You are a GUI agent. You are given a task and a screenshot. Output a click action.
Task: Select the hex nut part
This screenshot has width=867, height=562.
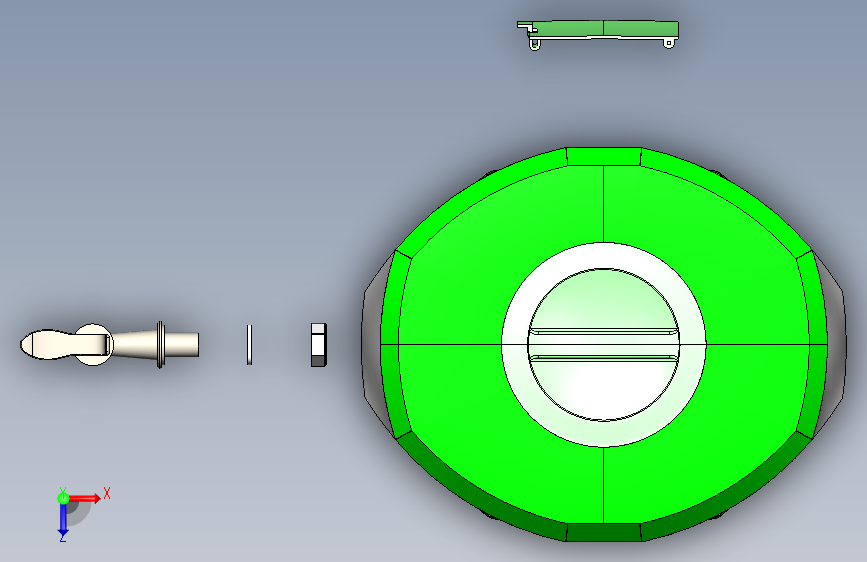[318, 345]
